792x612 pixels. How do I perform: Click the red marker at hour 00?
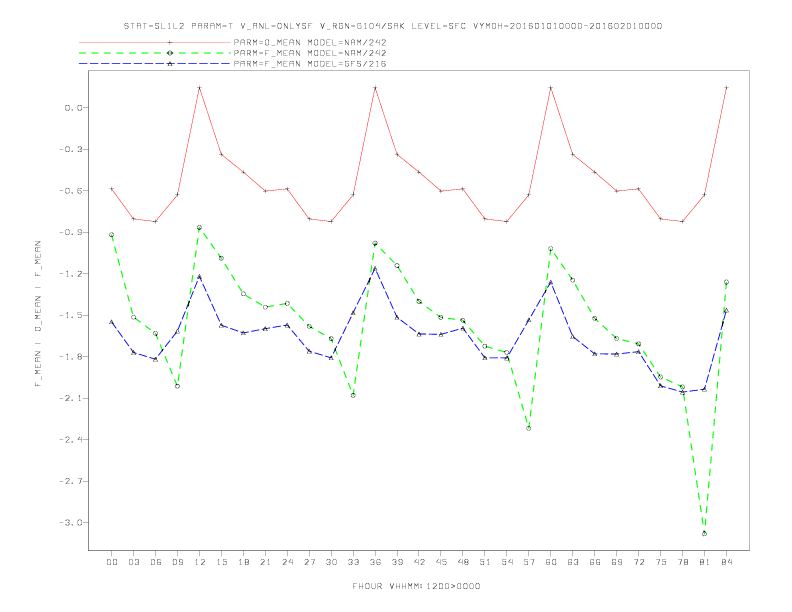(x=112, y=189)
